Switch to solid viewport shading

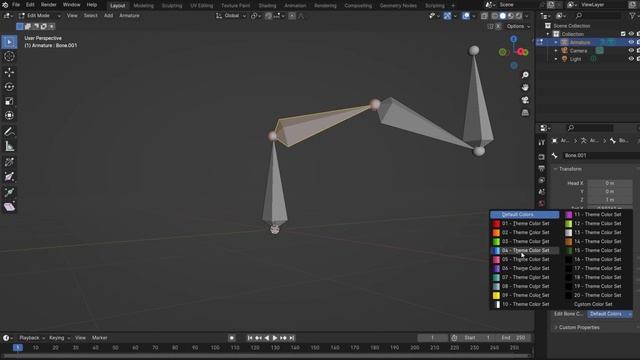click(x=502, y=16)
